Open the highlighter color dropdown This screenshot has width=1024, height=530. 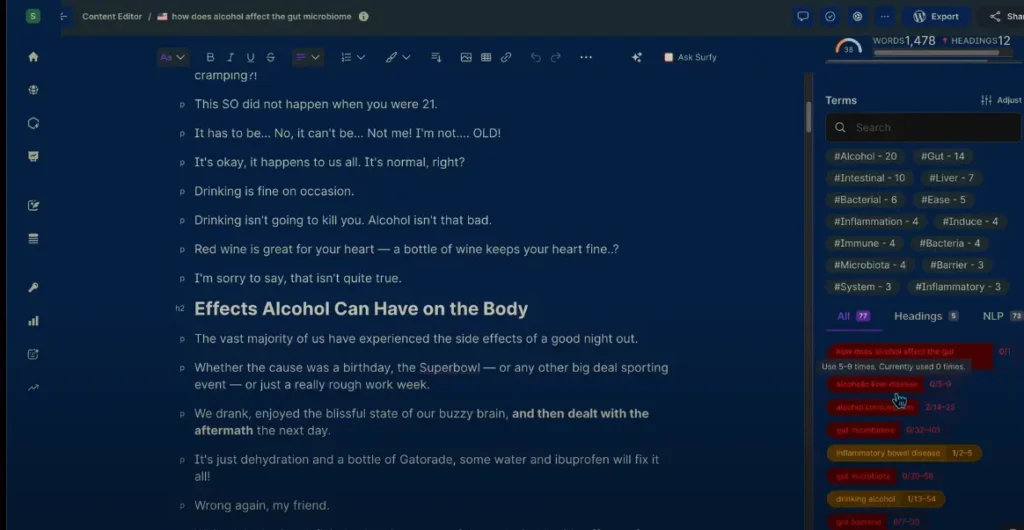pos(398,57)
